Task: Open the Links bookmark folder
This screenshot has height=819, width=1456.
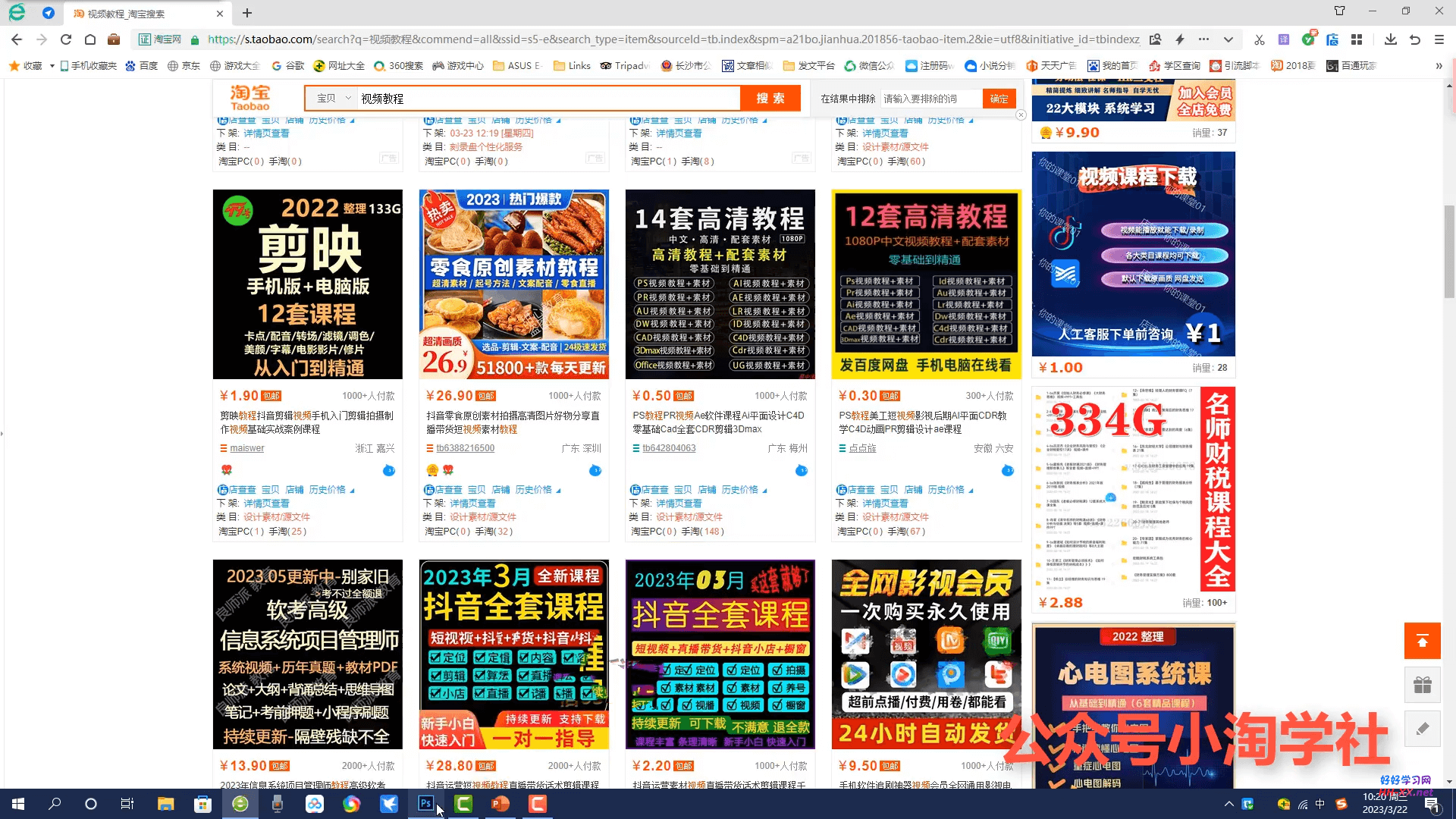Action: coord(572,66)
